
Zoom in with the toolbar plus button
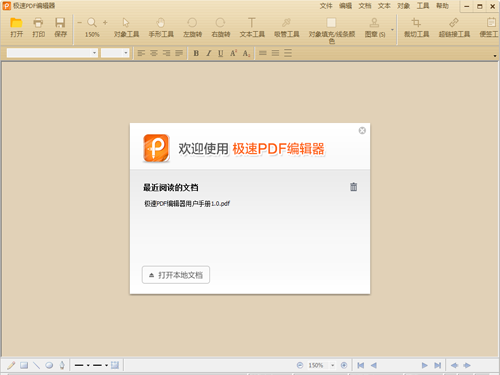click(105, 23)
